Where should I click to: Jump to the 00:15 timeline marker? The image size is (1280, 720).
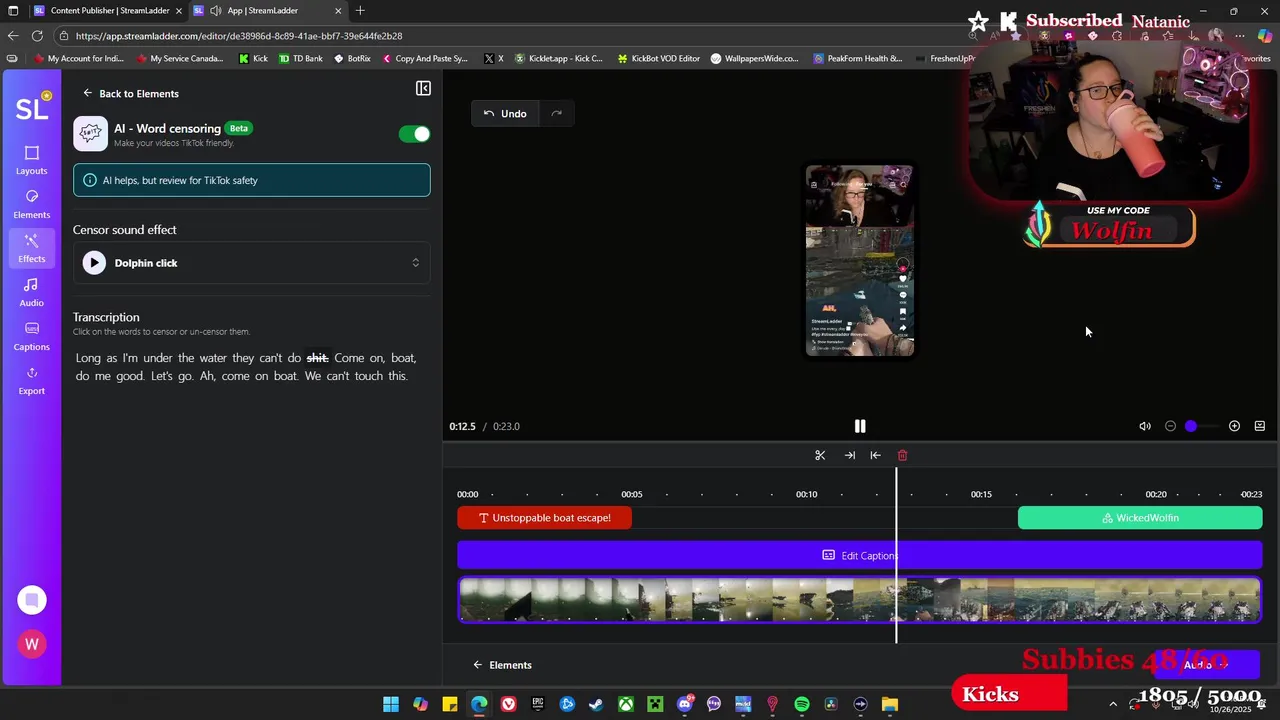[x=981, y=494]
